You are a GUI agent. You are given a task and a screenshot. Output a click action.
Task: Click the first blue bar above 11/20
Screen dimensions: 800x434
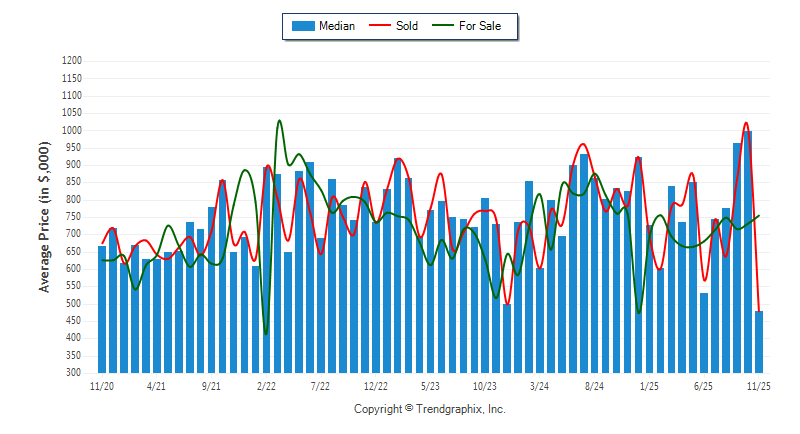tap(102, 310)
